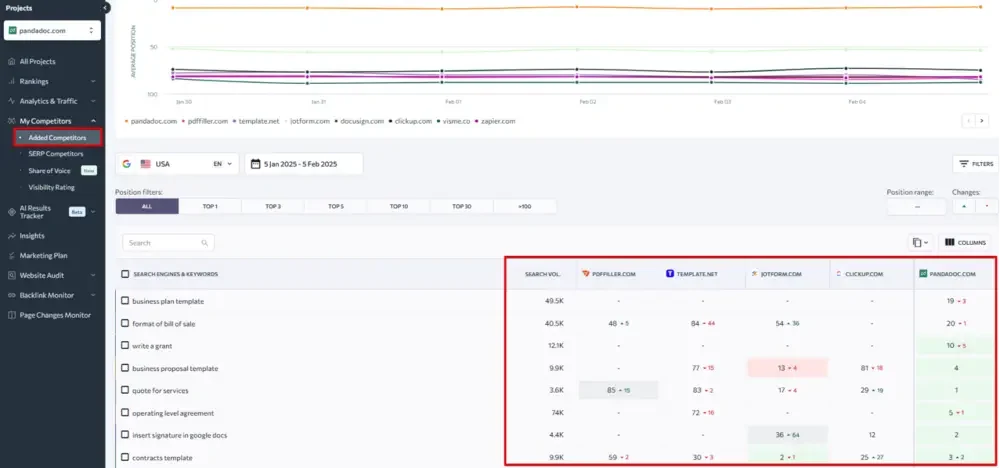Open Share of Voice page
The image size is (1000, 468).
coord(49,171)
